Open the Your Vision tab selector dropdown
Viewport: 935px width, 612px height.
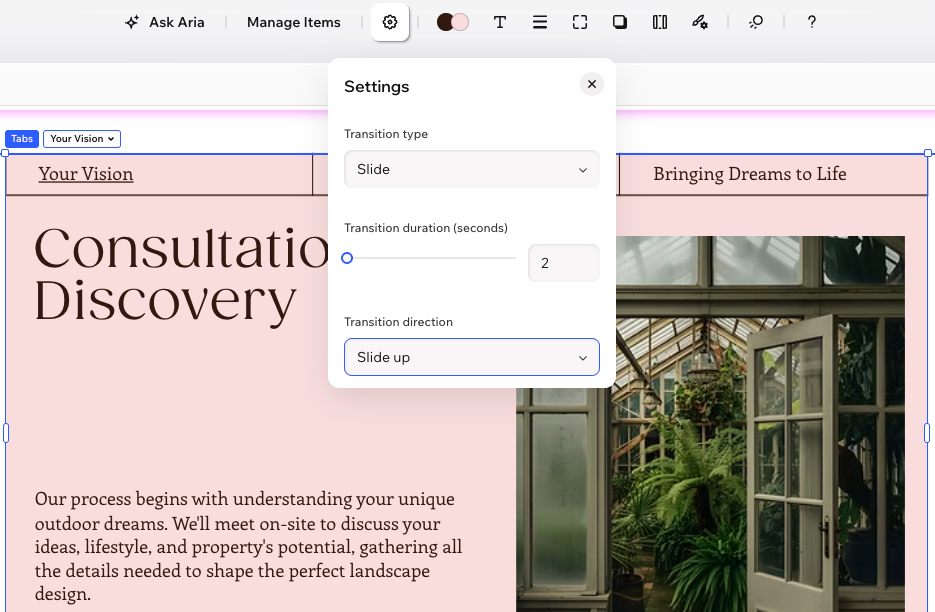pos(82,139)
